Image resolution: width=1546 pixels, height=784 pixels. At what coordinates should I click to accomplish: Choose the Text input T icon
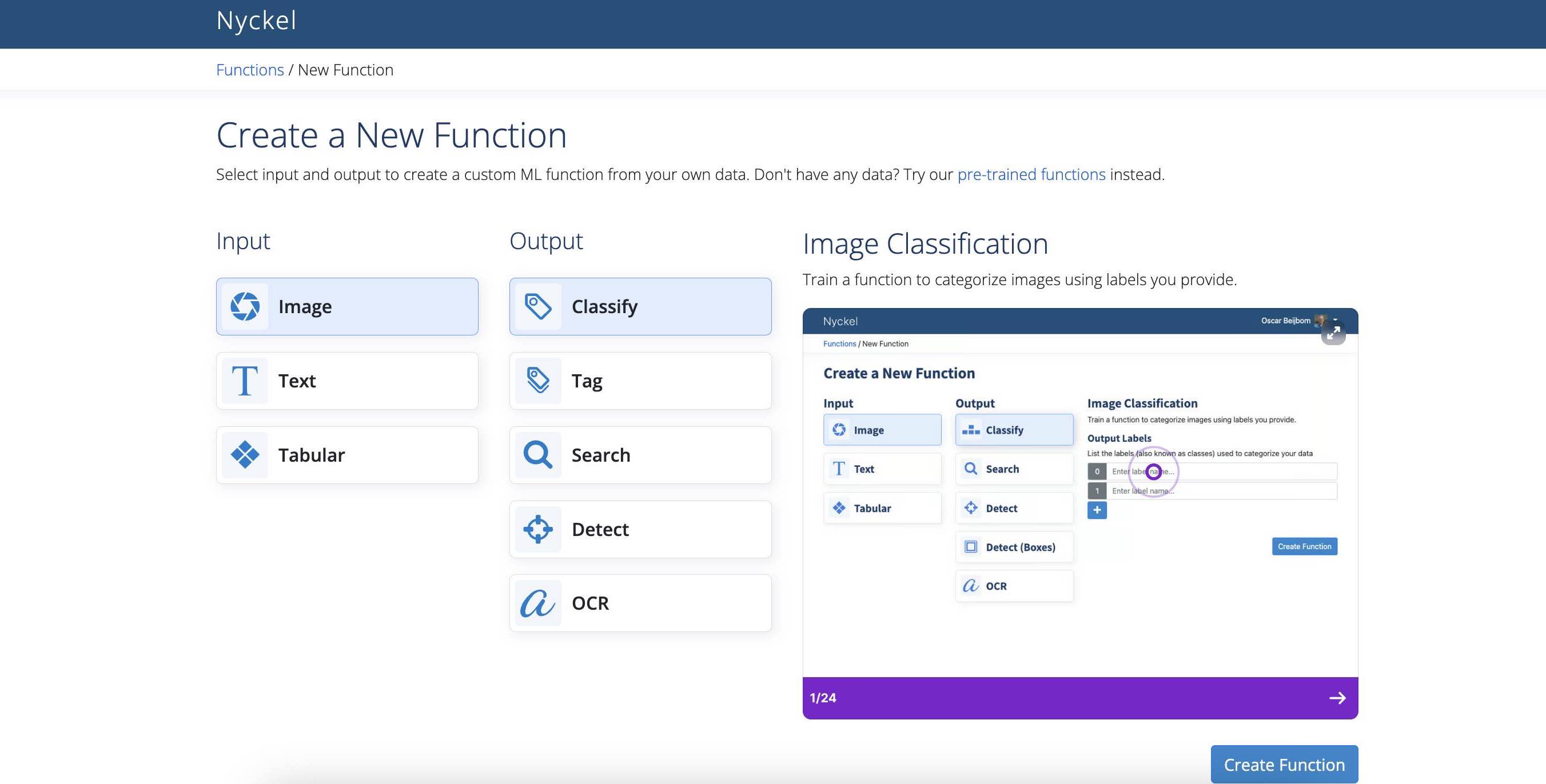(245, 381)
